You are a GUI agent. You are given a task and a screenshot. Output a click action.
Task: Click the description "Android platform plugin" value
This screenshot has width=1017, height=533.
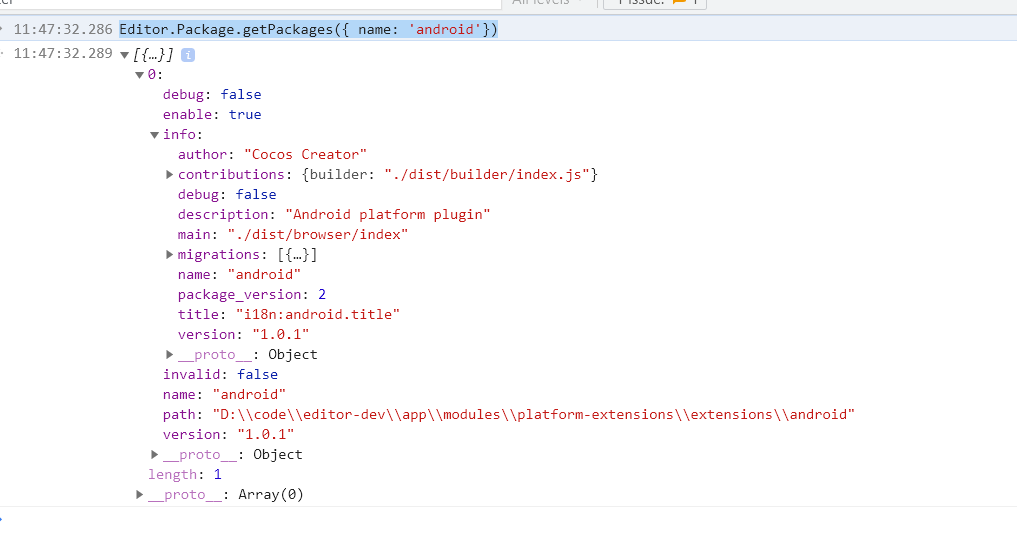pyautogui.click(x=388, y=215)
